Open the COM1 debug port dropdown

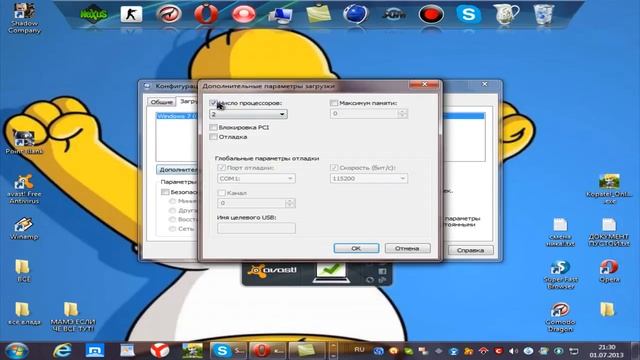[256, 178]
